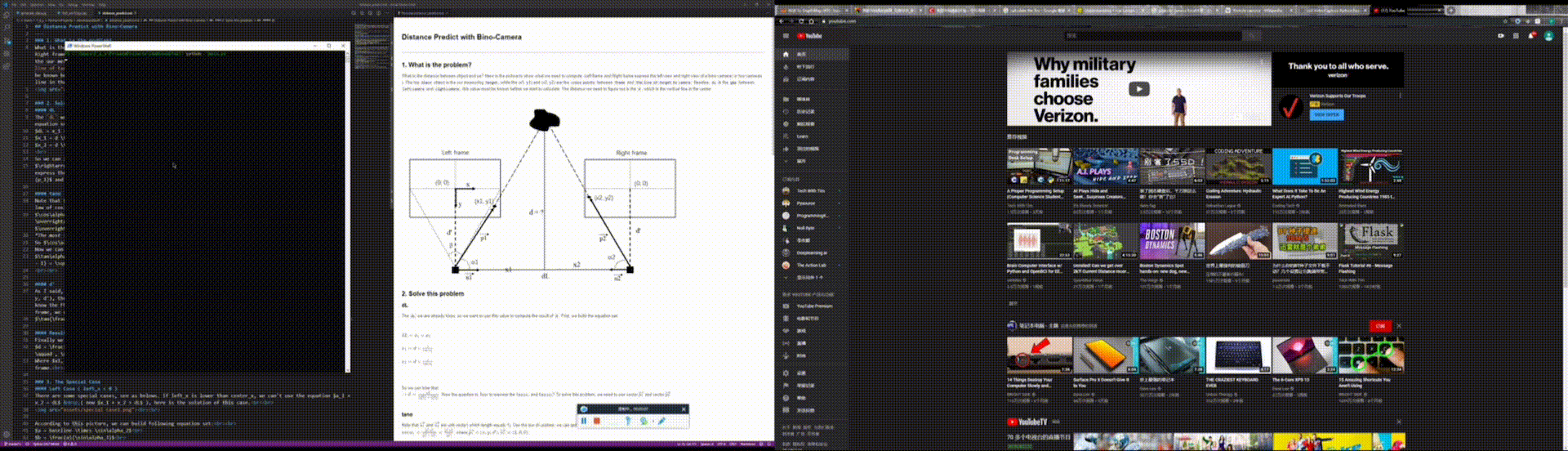Open the YouTube hamburger guide menu
Screen dimensions: 1568x451
pos(786,36)
